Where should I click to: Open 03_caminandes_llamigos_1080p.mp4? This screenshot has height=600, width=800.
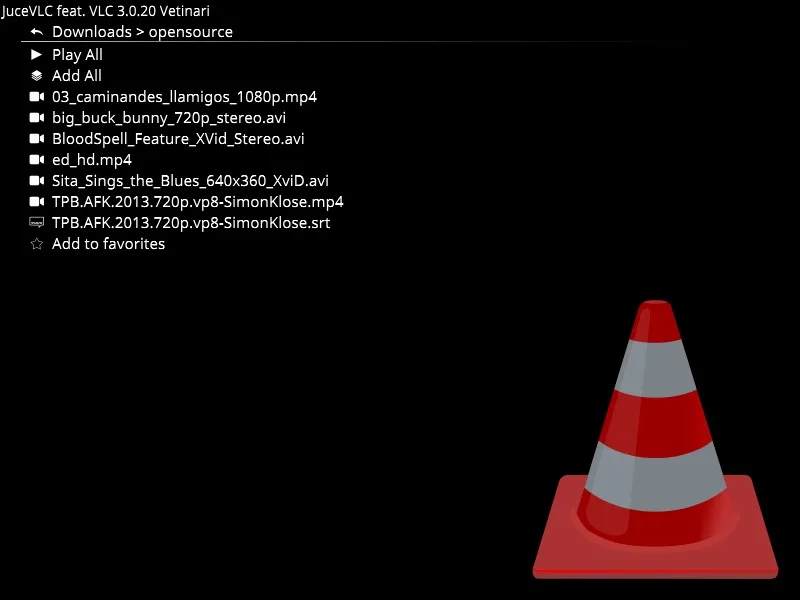pyautogui.click(x=184, y=97)
